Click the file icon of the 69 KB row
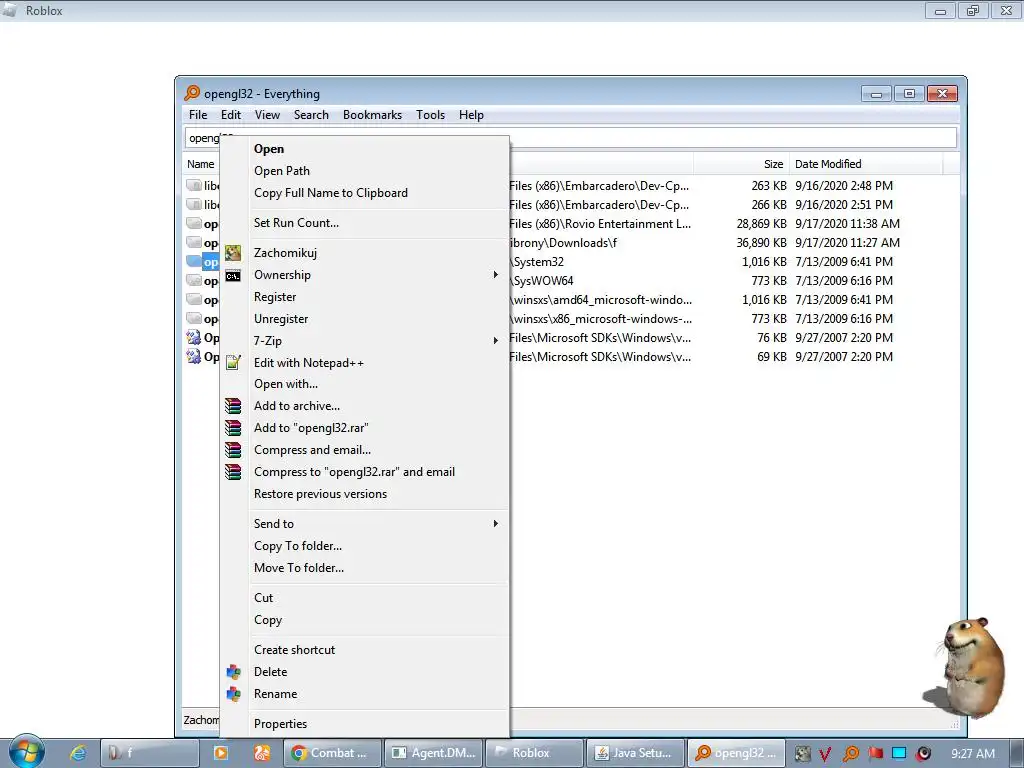 pos(194,357)
